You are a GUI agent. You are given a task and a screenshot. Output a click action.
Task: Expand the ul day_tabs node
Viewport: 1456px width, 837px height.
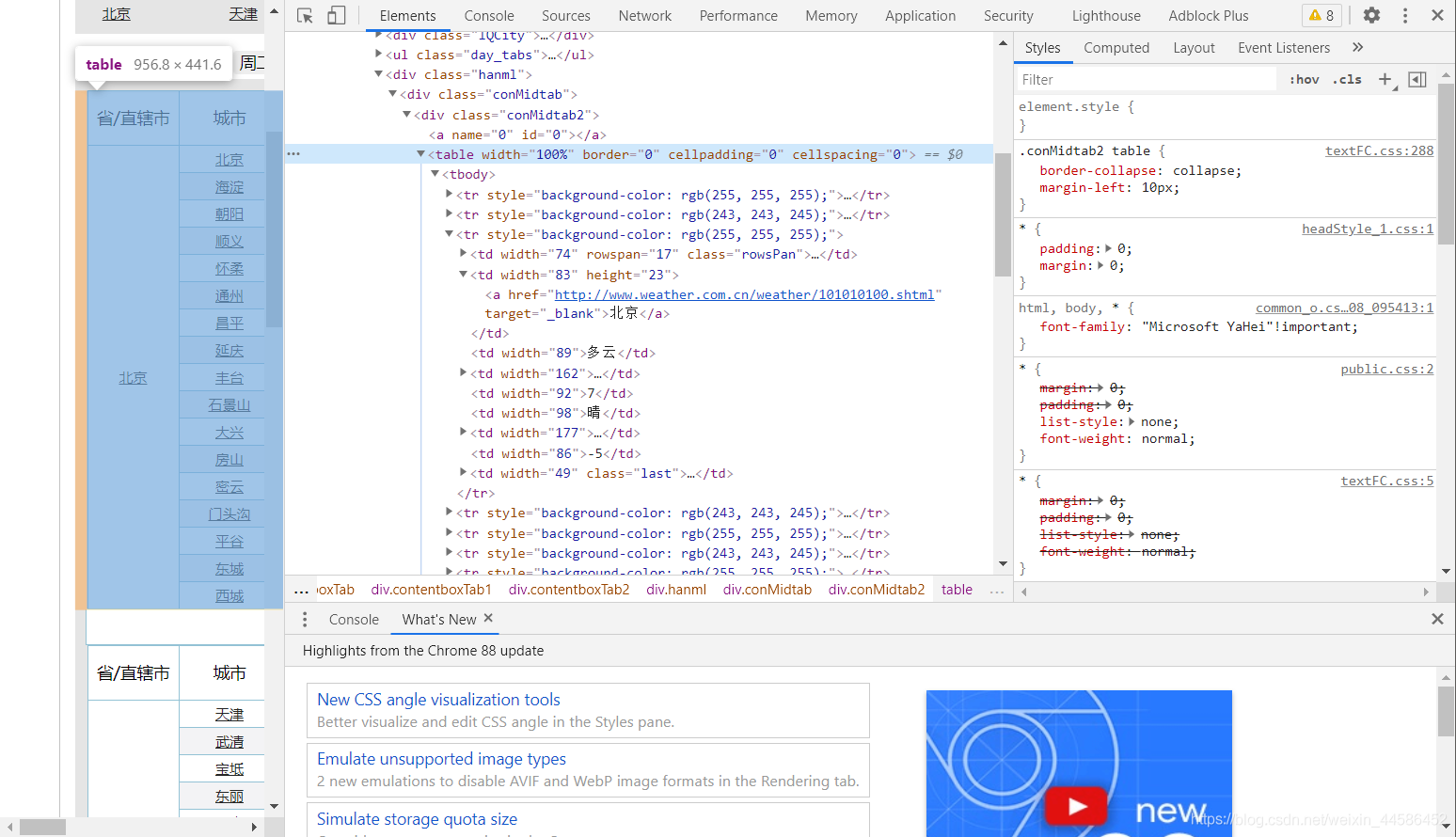(378, 55)
